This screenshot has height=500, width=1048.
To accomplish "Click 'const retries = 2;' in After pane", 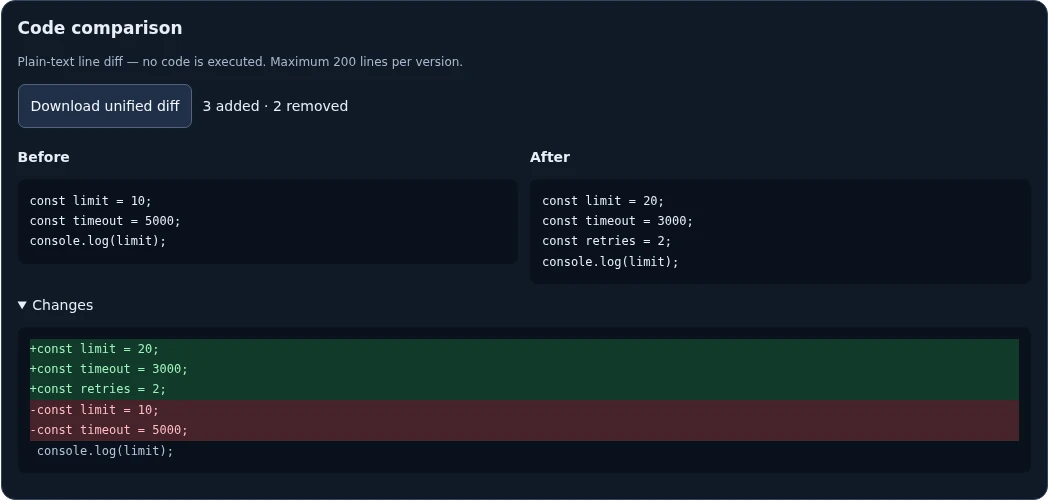I will point(607,241).
